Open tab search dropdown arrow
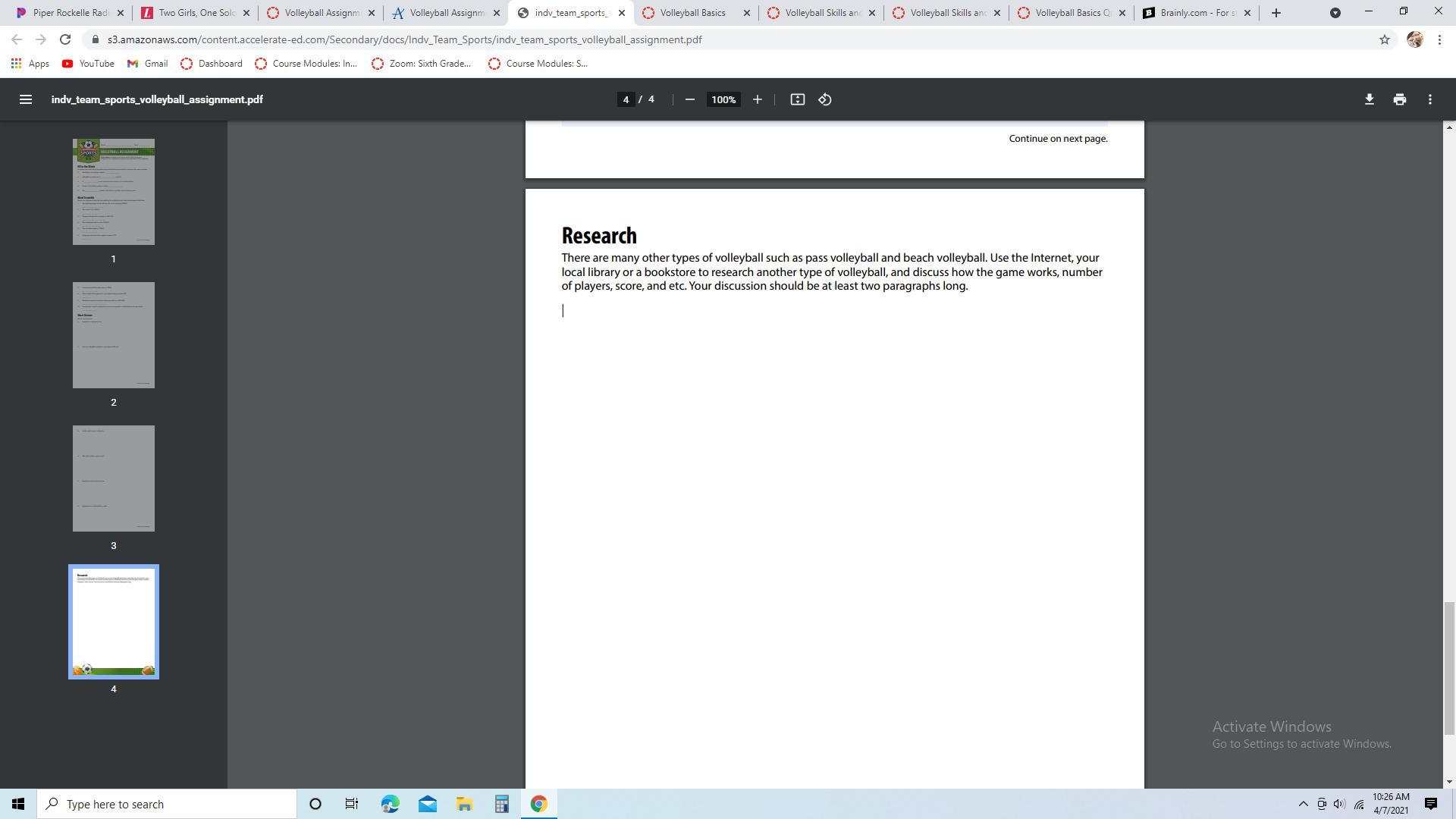Image resolution: width=1456 pixels, height=819 pixels. (x=1335, y=13)
